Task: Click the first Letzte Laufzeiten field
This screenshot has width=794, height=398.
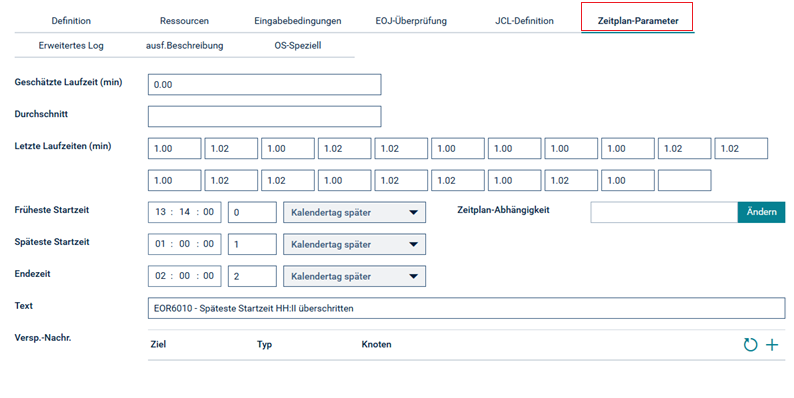Action: click(174, 148)
